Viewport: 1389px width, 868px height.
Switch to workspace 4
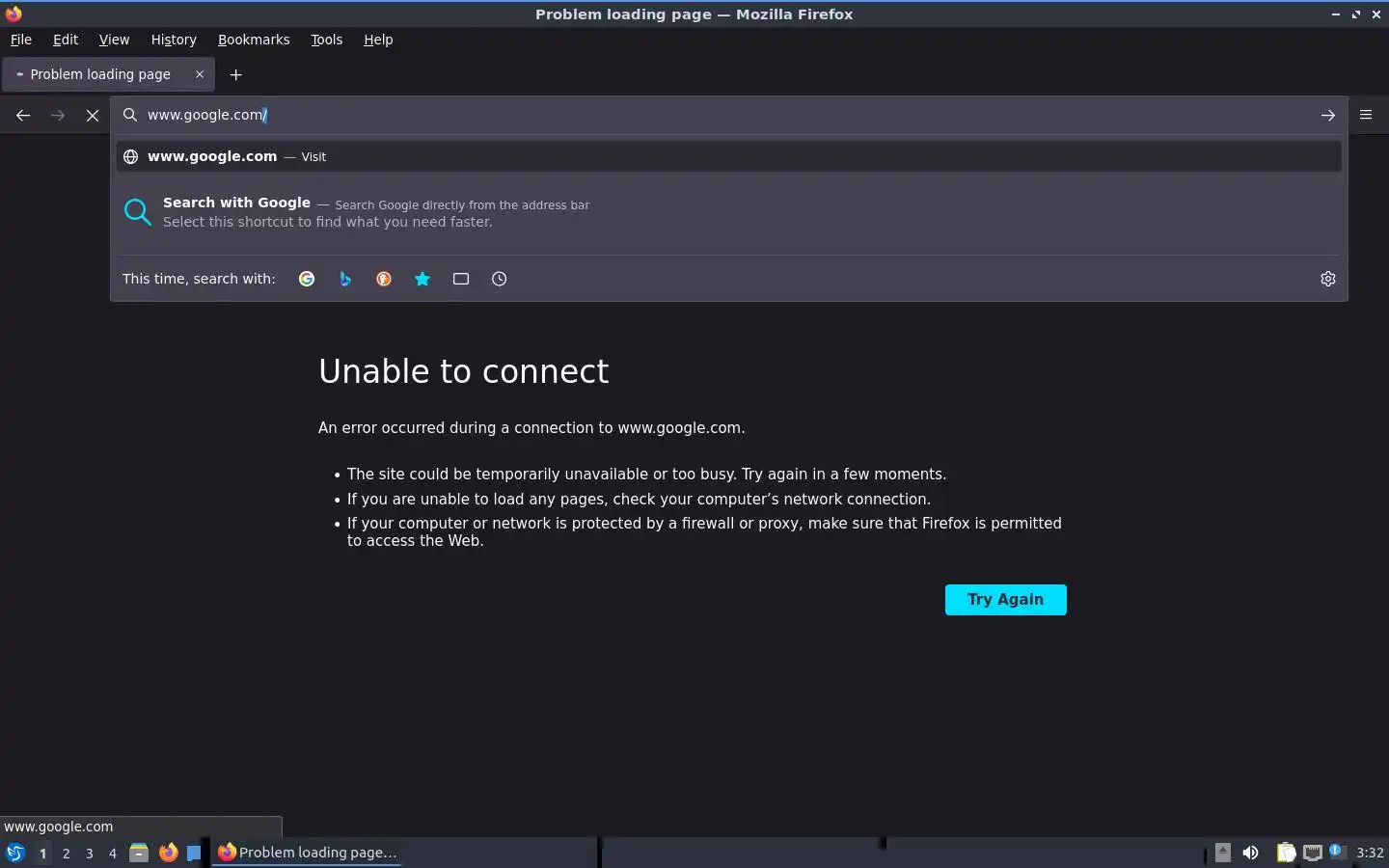pyautogui.click(x=113, y=853)
